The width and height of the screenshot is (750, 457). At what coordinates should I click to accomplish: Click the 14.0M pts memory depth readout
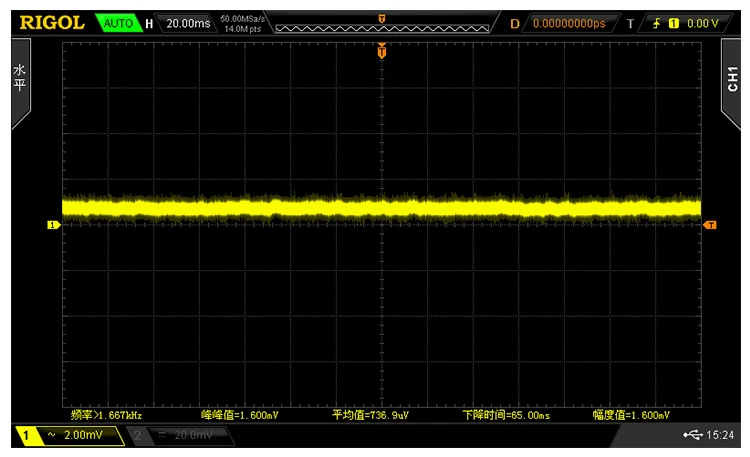coord(243,29)
